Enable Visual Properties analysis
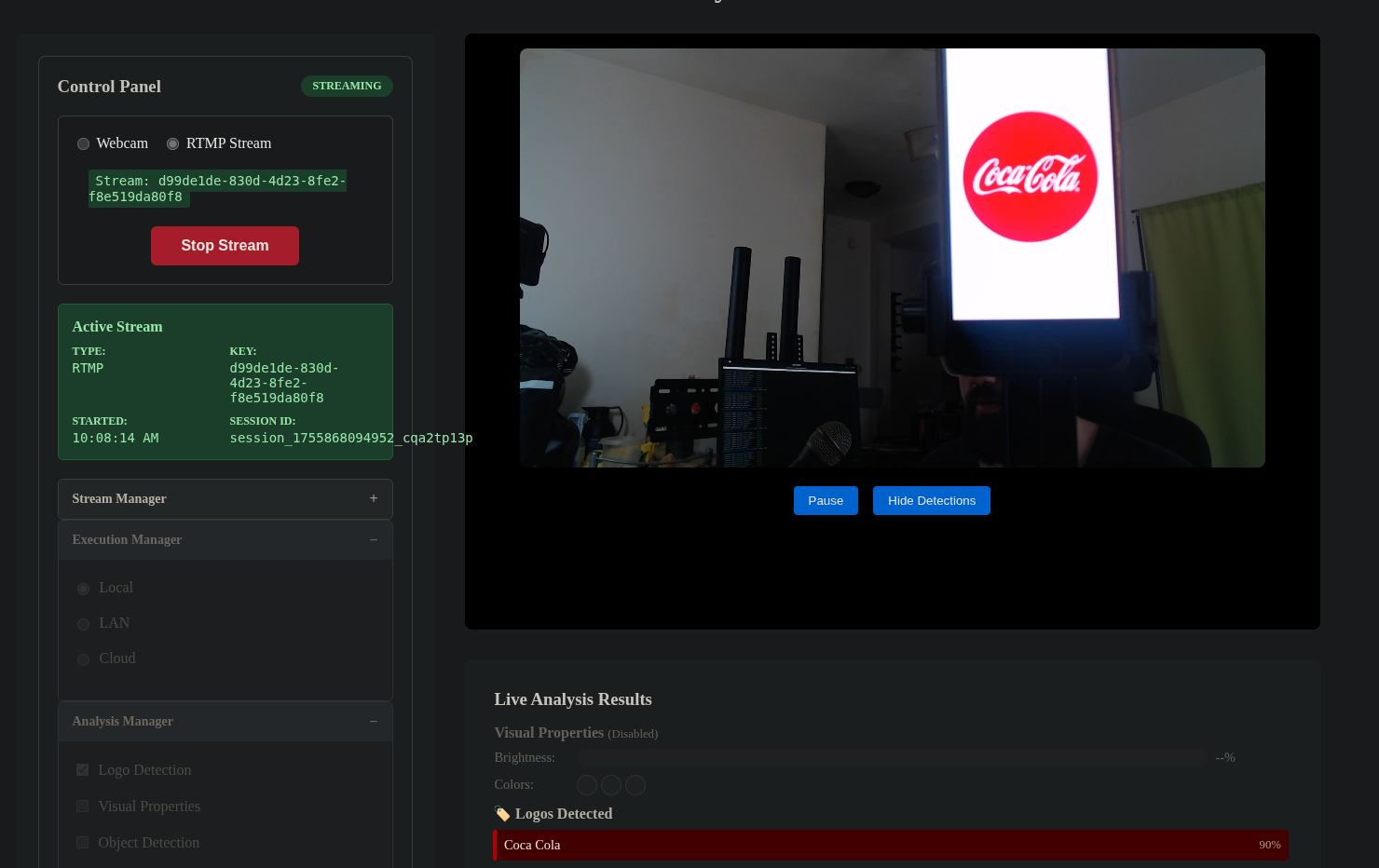The image size is (1379, 868). pos(82,806)
